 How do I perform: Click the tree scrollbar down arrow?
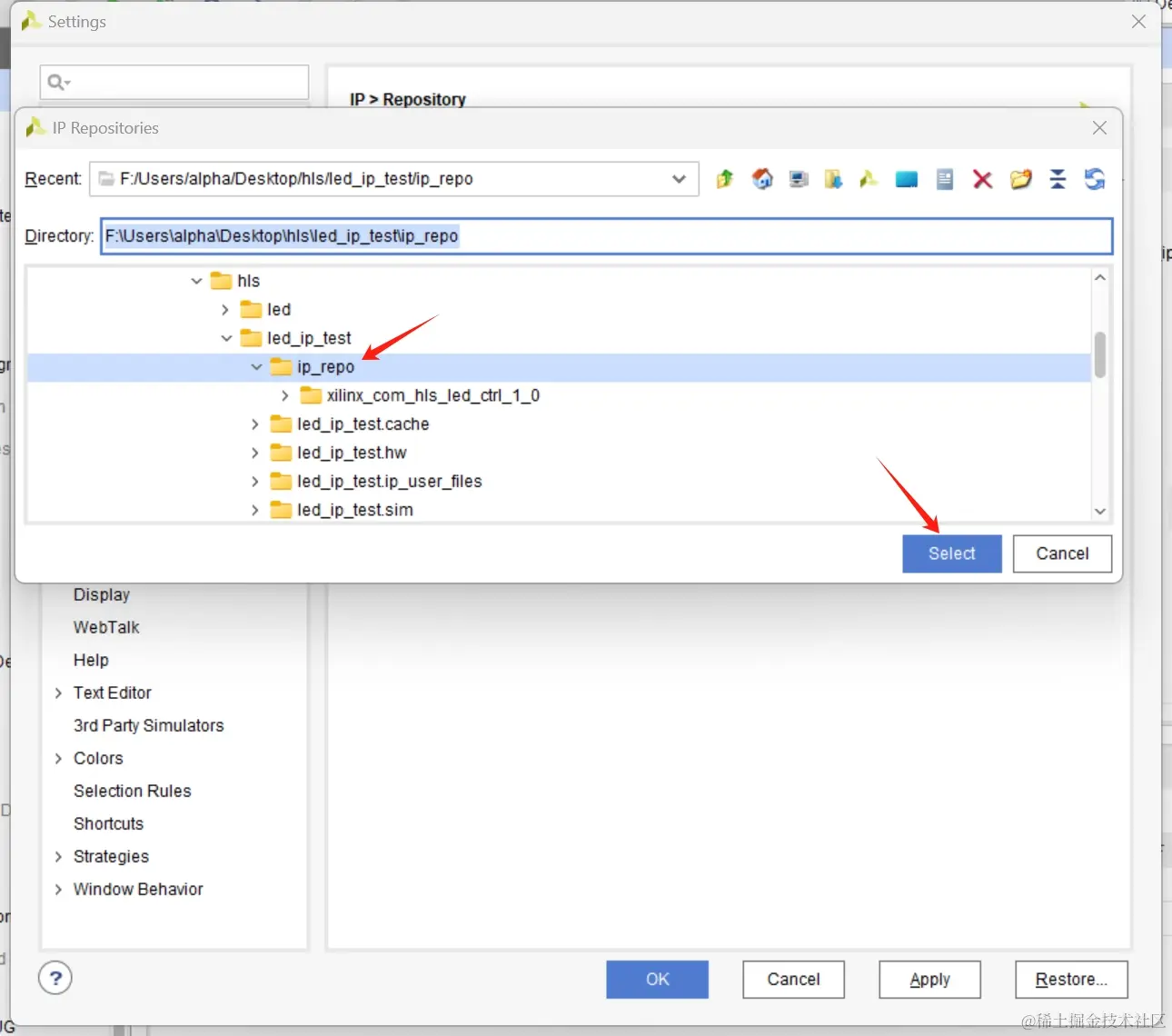pos(1100,511)
